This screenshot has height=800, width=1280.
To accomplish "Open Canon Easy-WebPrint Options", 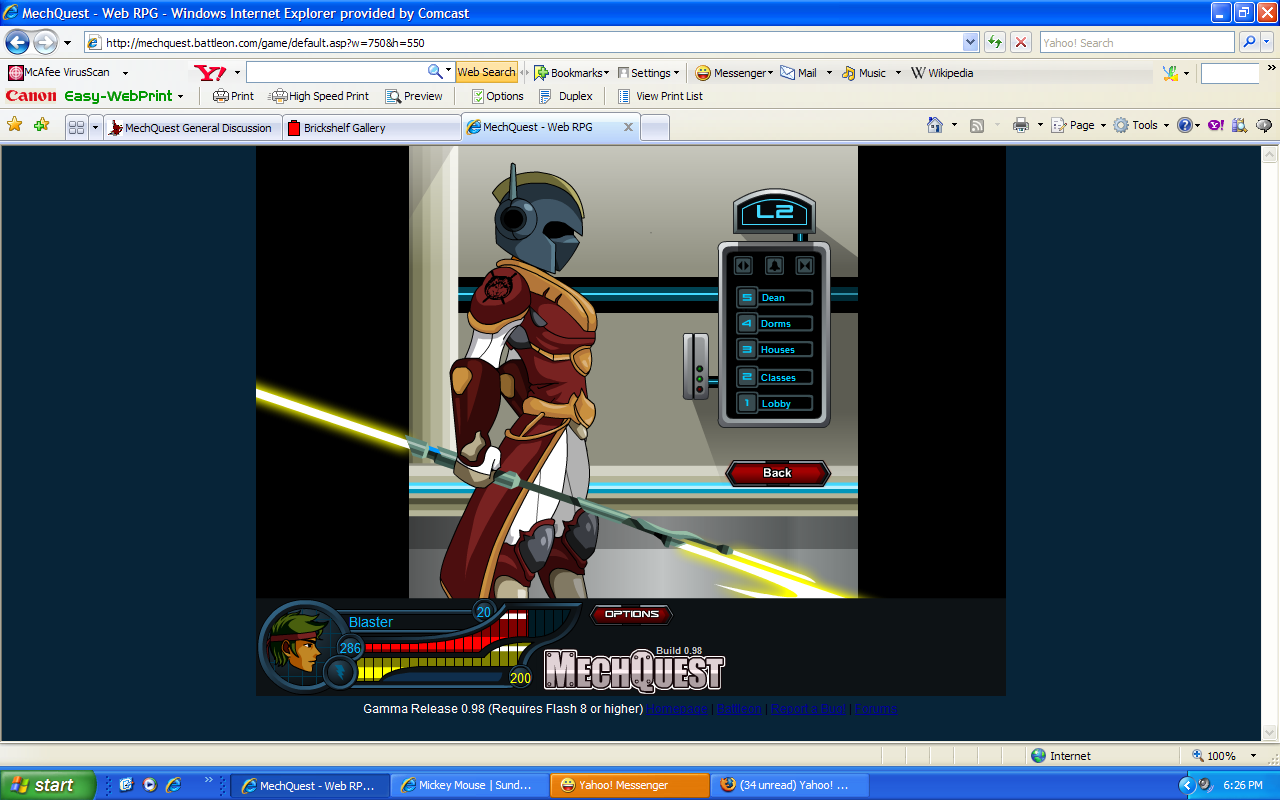I will pos(497,96).
